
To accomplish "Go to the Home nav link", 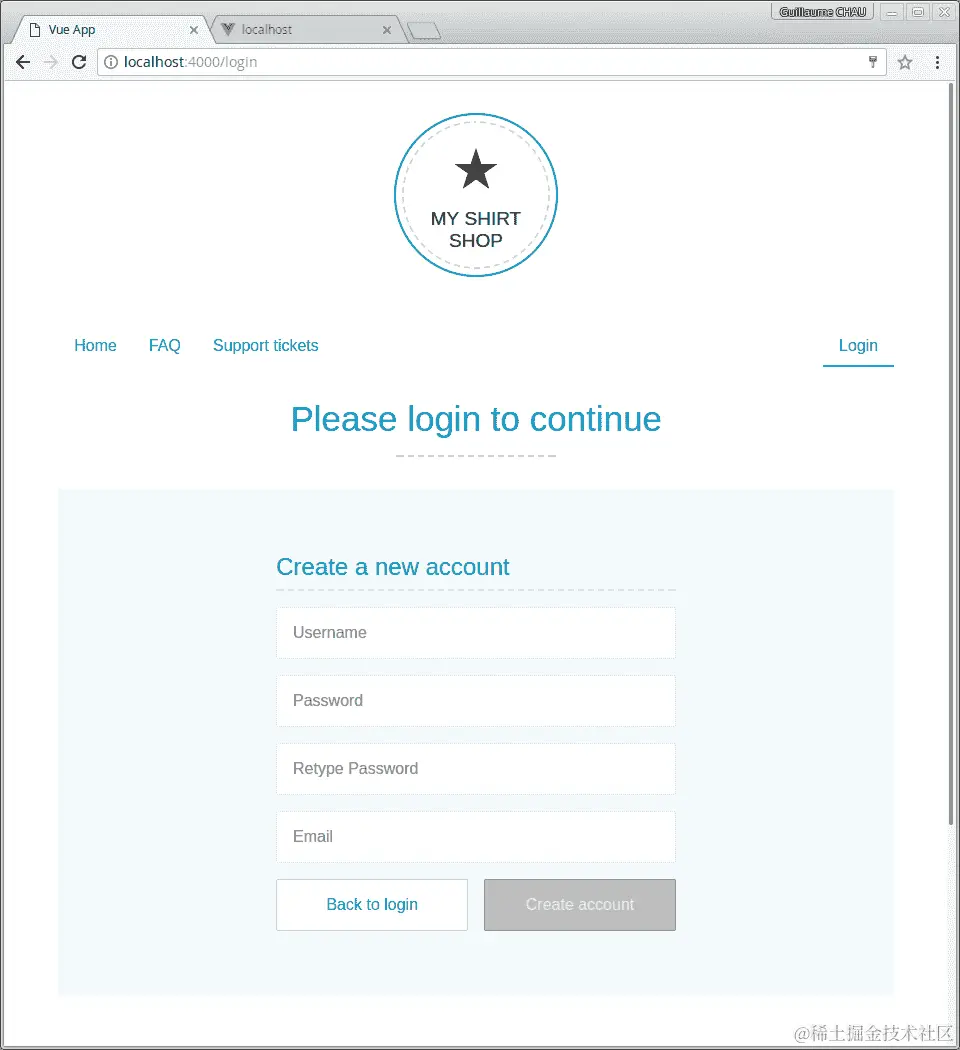I will (95, 346).
